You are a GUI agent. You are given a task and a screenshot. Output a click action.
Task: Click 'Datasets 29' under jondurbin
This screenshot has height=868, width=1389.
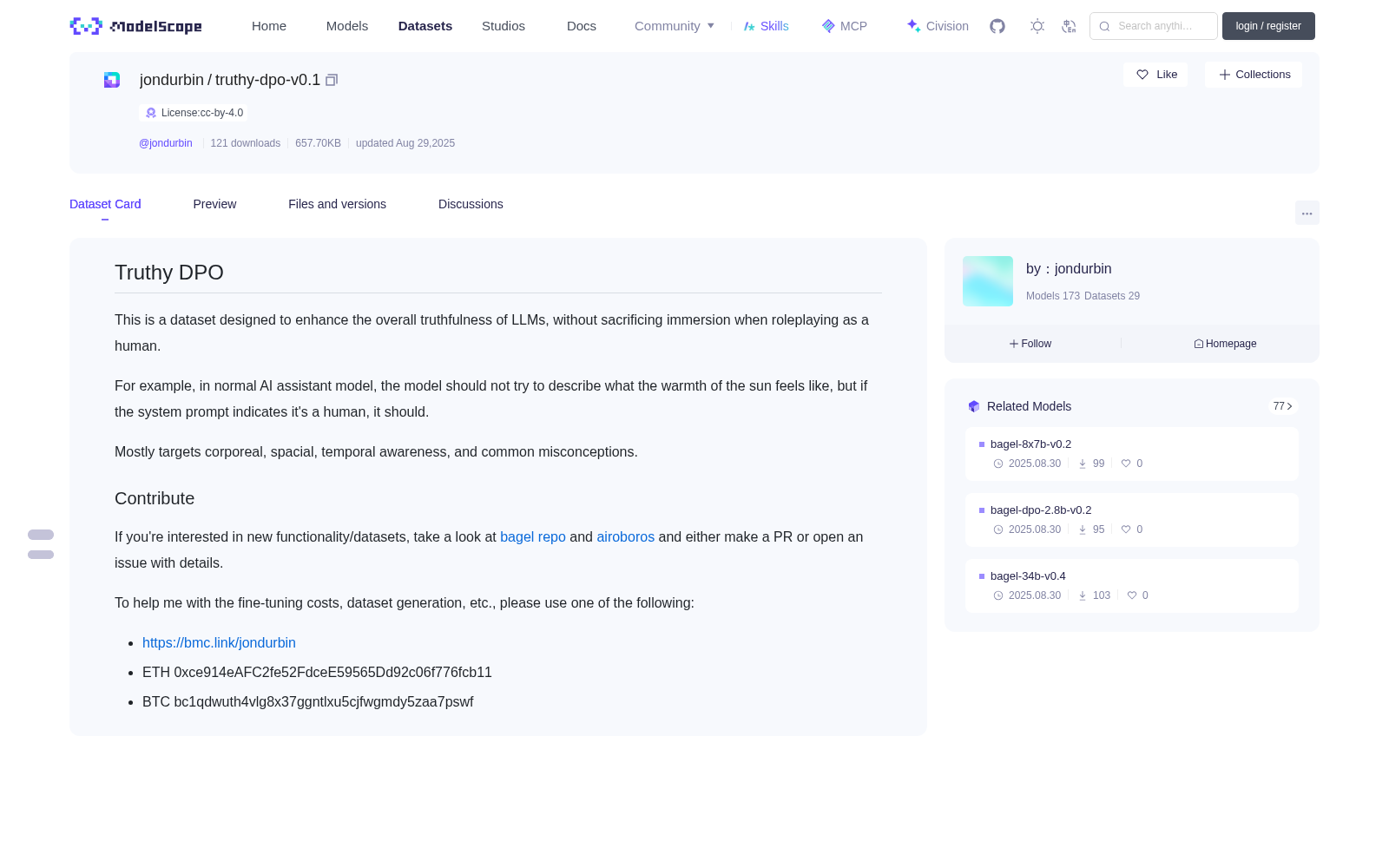1112,296
